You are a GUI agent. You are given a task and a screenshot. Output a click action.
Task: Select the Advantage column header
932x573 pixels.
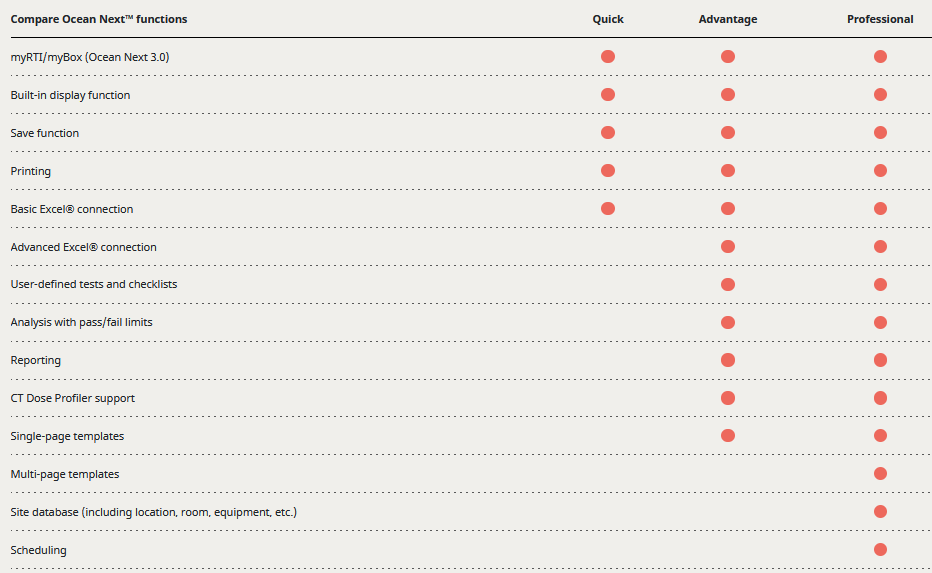pos(728,19)
